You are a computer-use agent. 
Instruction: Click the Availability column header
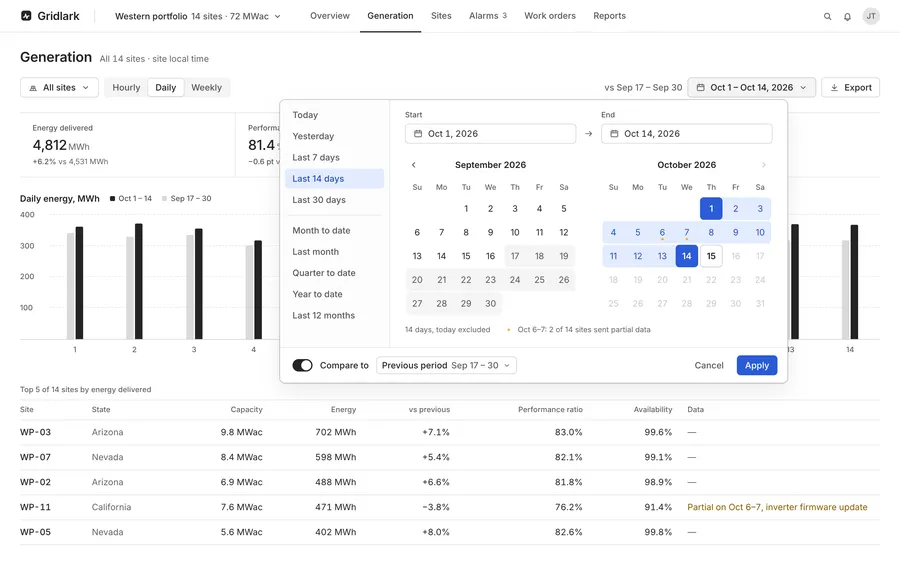click(x=653, y=410)
